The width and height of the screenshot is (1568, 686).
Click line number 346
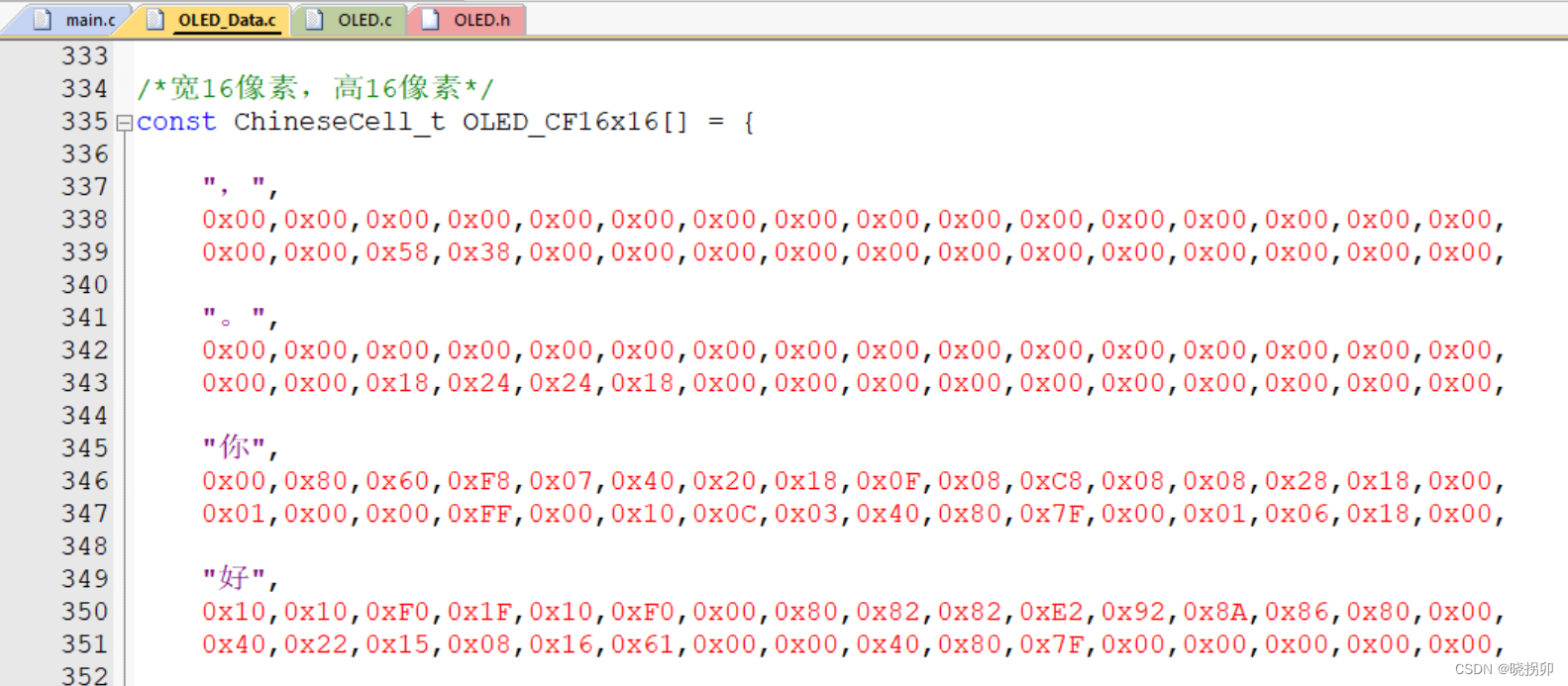84,480
